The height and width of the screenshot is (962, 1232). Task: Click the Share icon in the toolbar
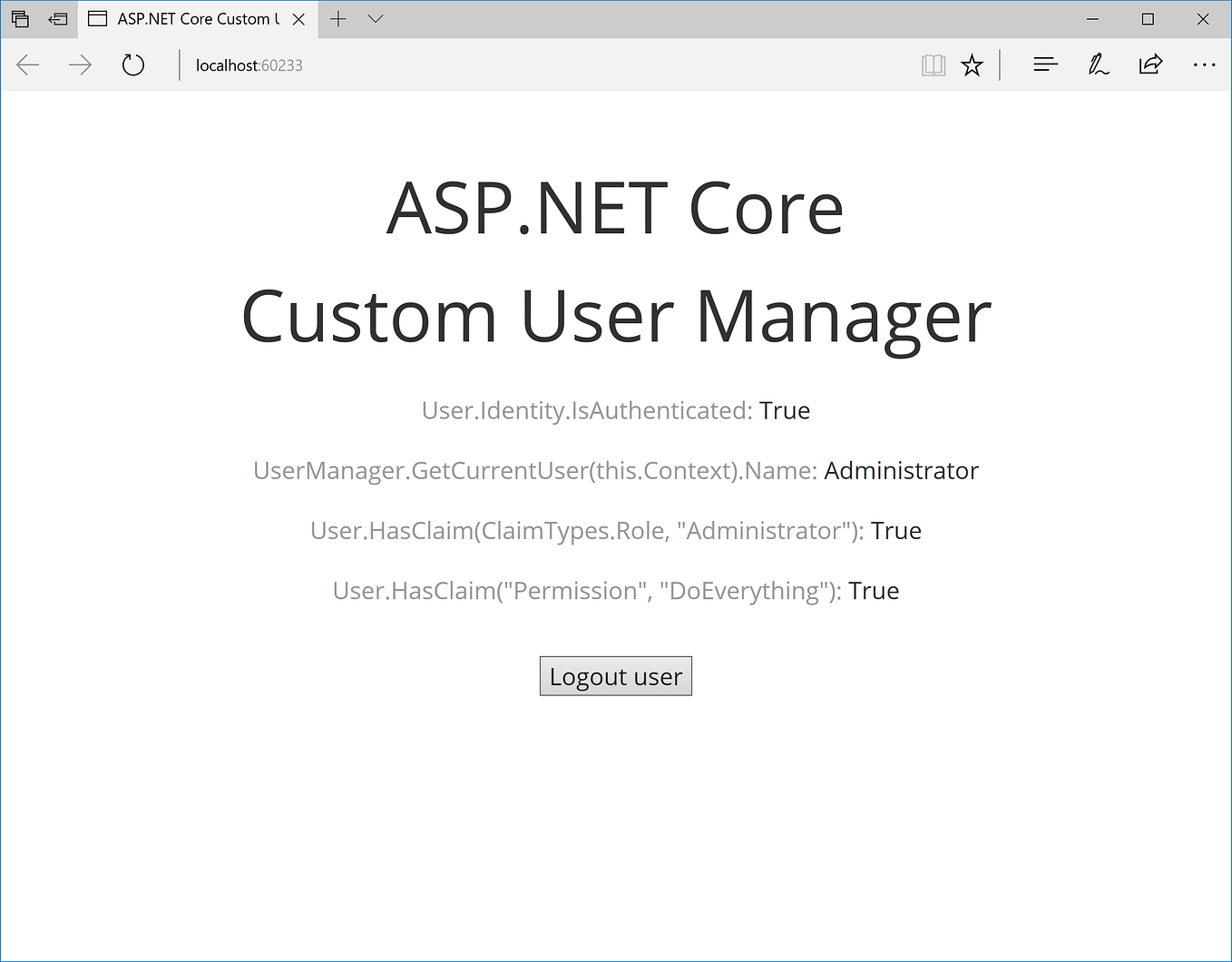click(1150, 64)
